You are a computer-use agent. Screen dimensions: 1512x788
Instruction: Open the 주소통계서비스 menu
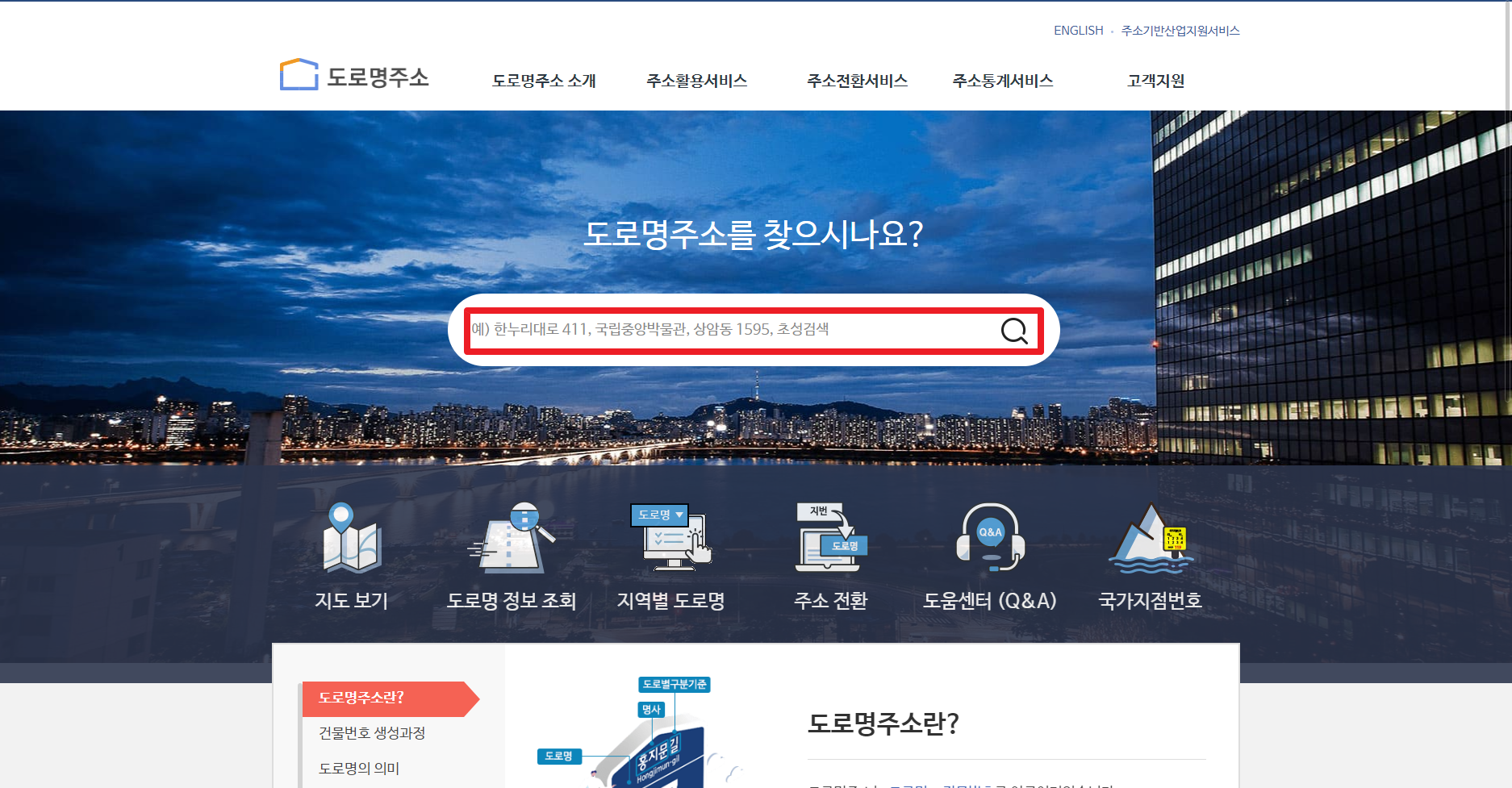coord(1003,81)
